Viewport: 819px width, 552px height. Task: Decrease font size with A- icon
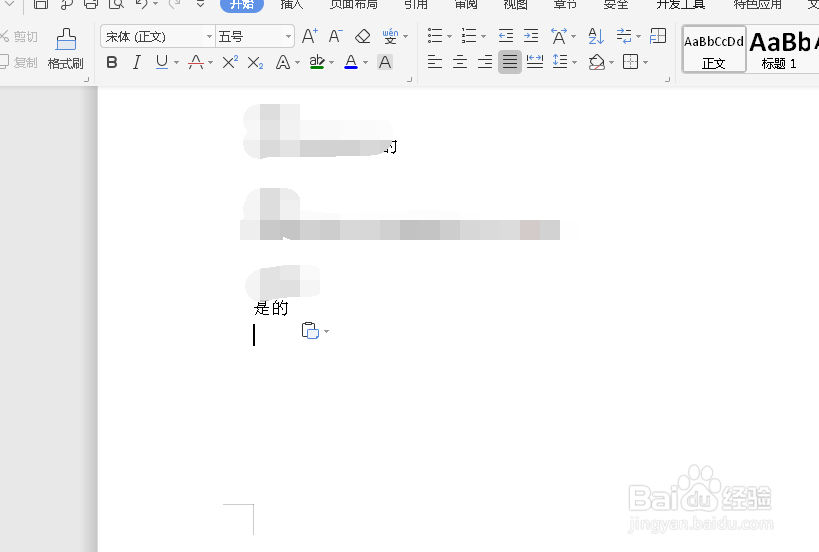tap(335, 36)
